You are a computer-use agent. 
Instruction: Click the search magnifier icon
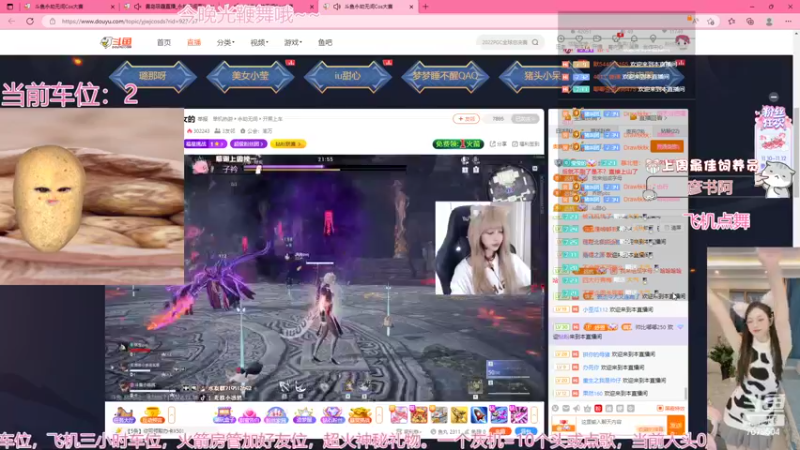(x=535, y=42)
